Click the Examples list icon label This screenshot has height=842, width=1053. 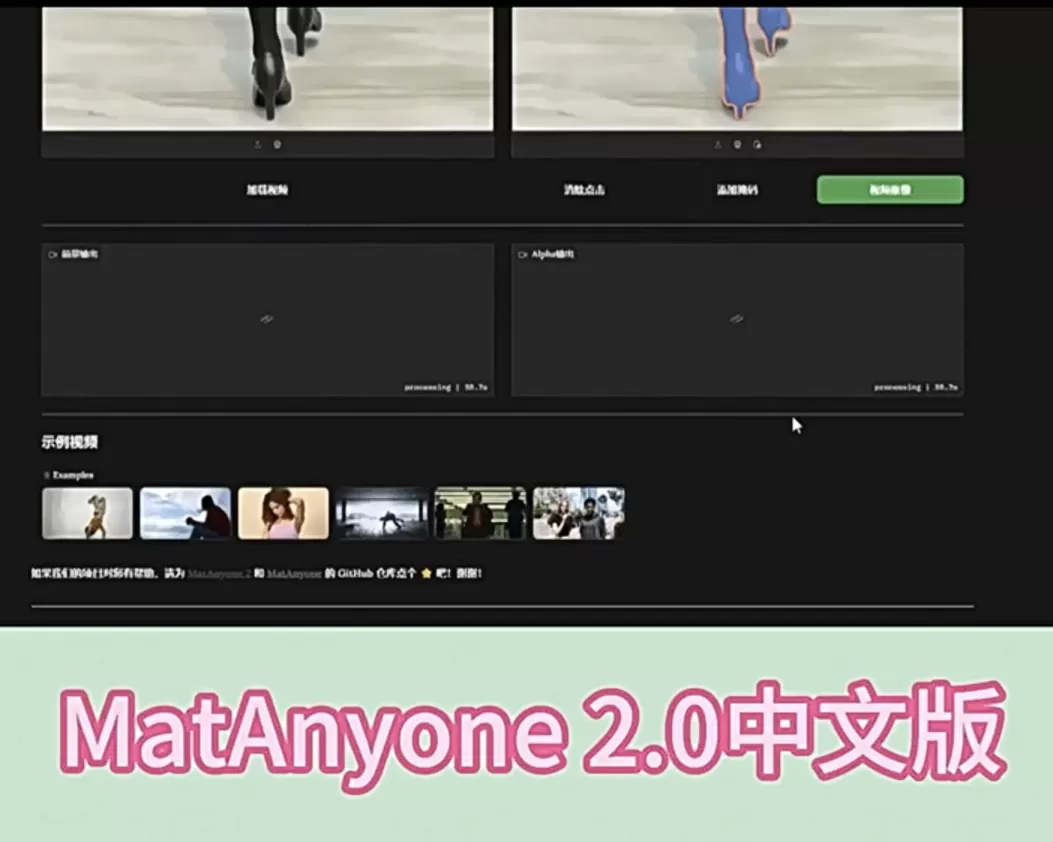pyautogui.click(x=68, y=475)
